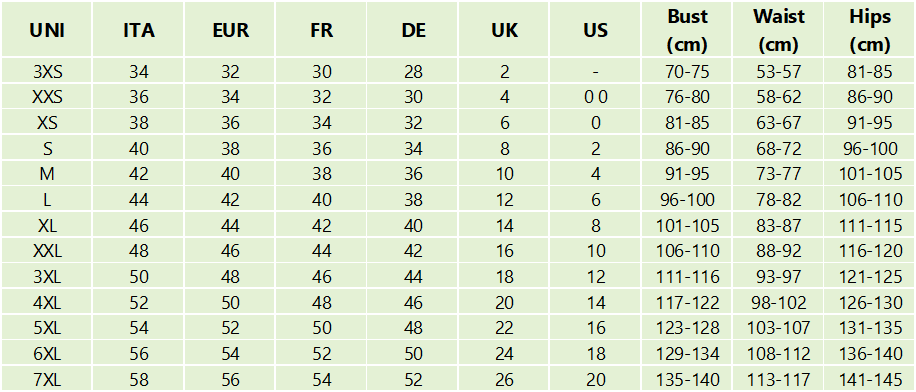Image resolution: width=916 pixels, height=392 pixels.
Task: Select the XXS size cell
Action: pyautogui.click(x=47, y=96)
